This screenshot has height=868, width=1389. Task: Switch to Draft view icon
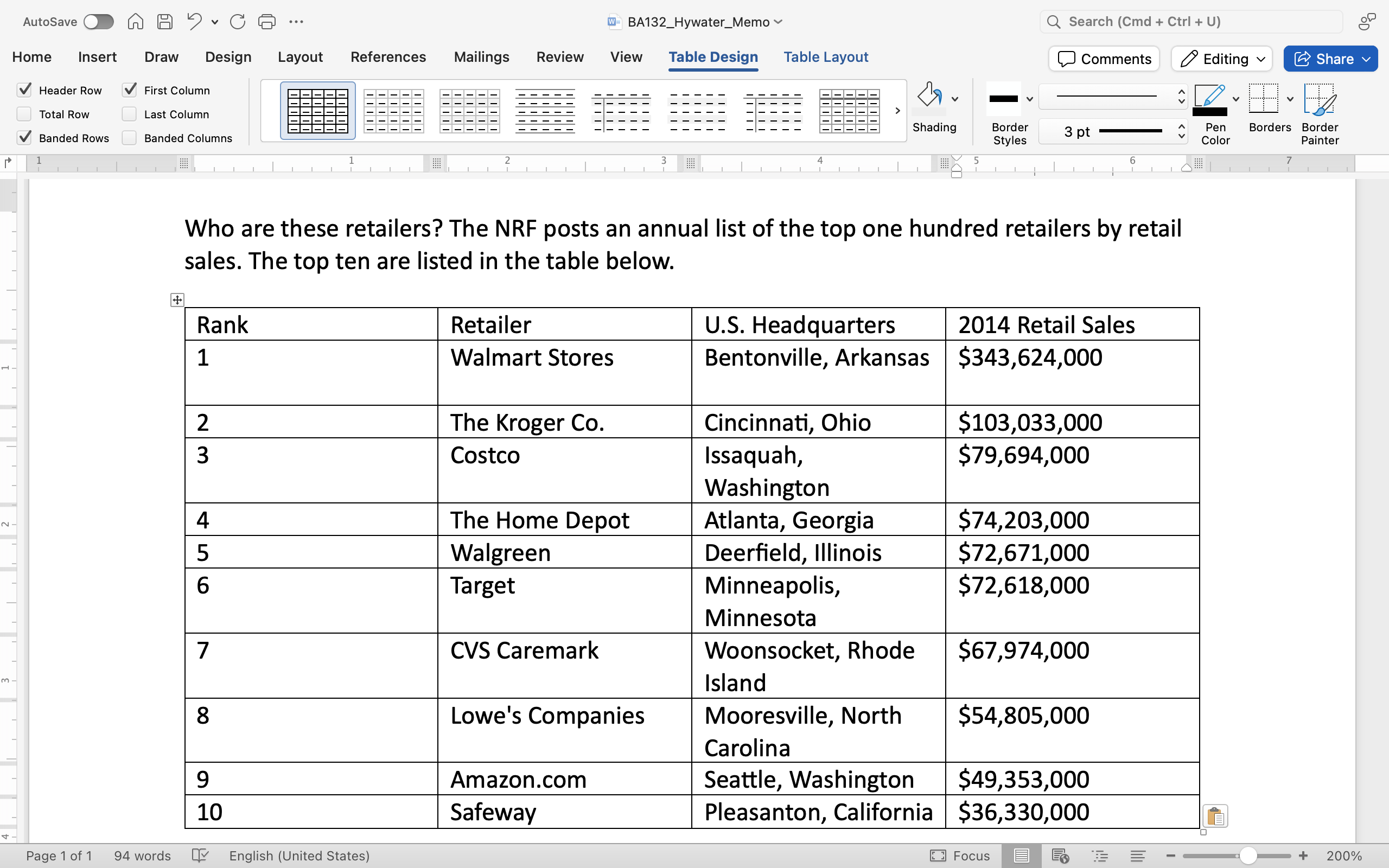point(1138,856)
